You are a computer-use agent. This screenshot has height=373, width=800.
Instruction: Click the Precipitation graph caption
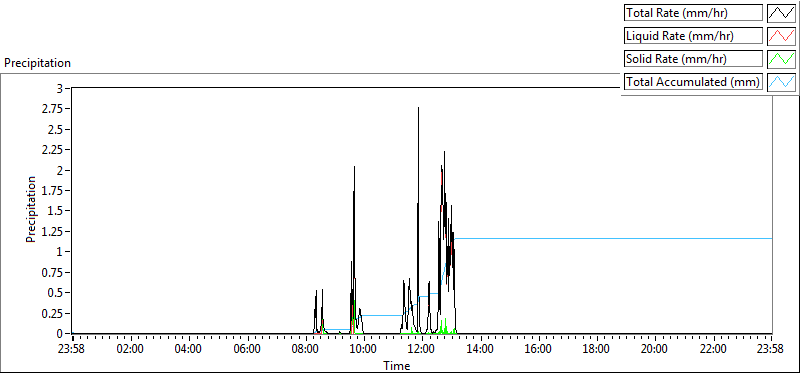coord(37,63)
